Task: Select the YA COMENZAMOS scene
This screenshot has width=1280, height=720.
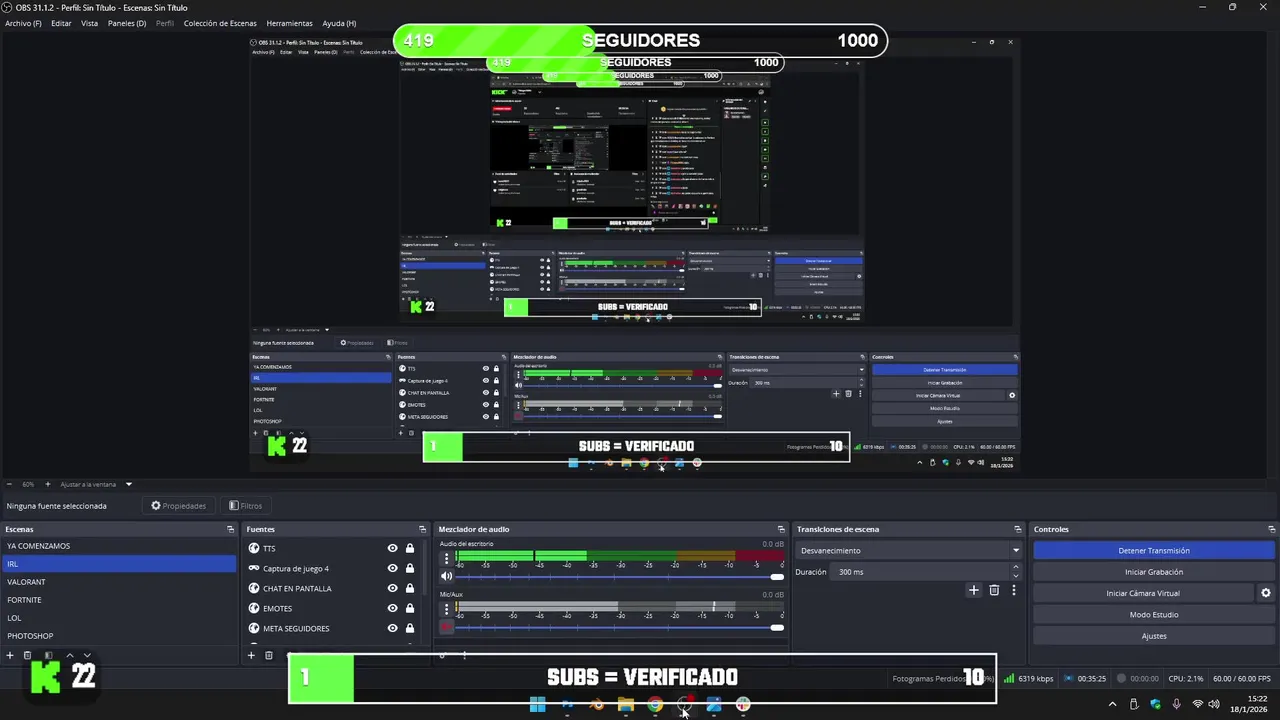Action: 119,546
